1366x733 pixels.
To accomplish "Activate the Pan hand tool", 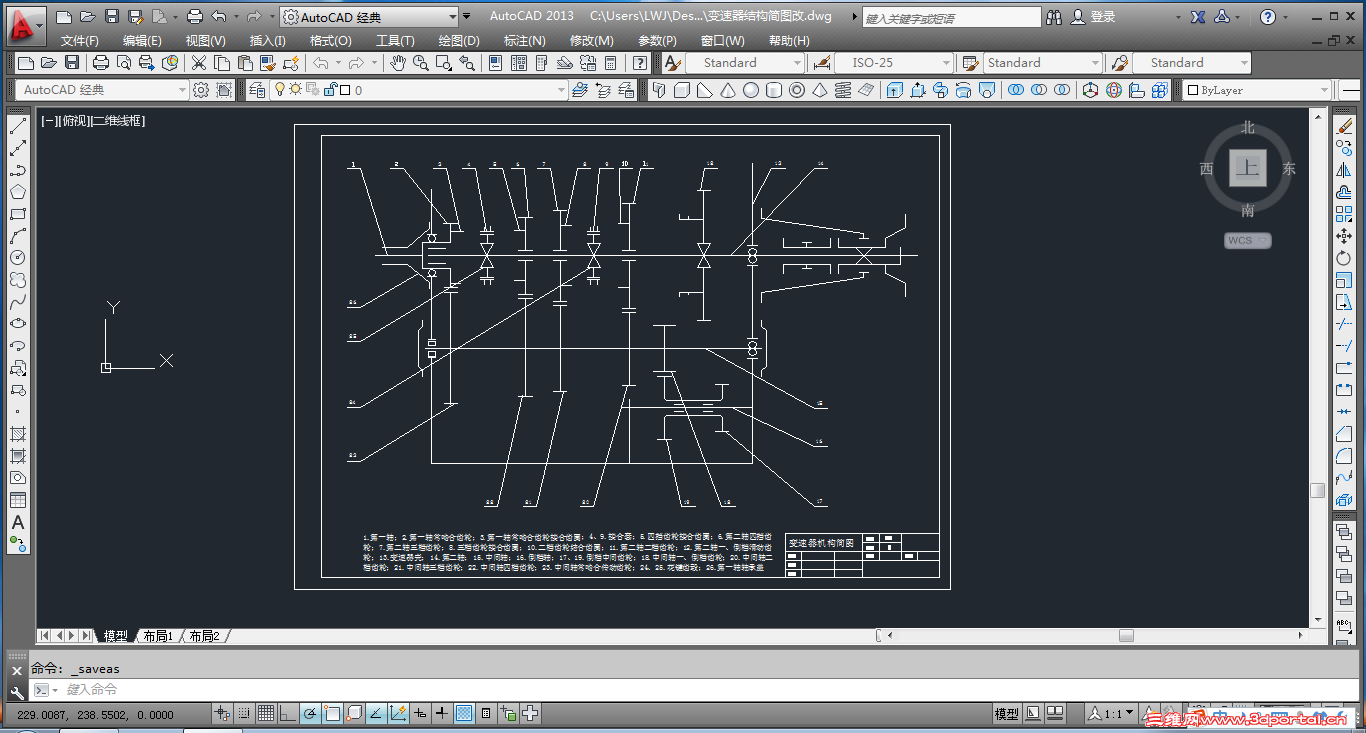I will (398, 63).
